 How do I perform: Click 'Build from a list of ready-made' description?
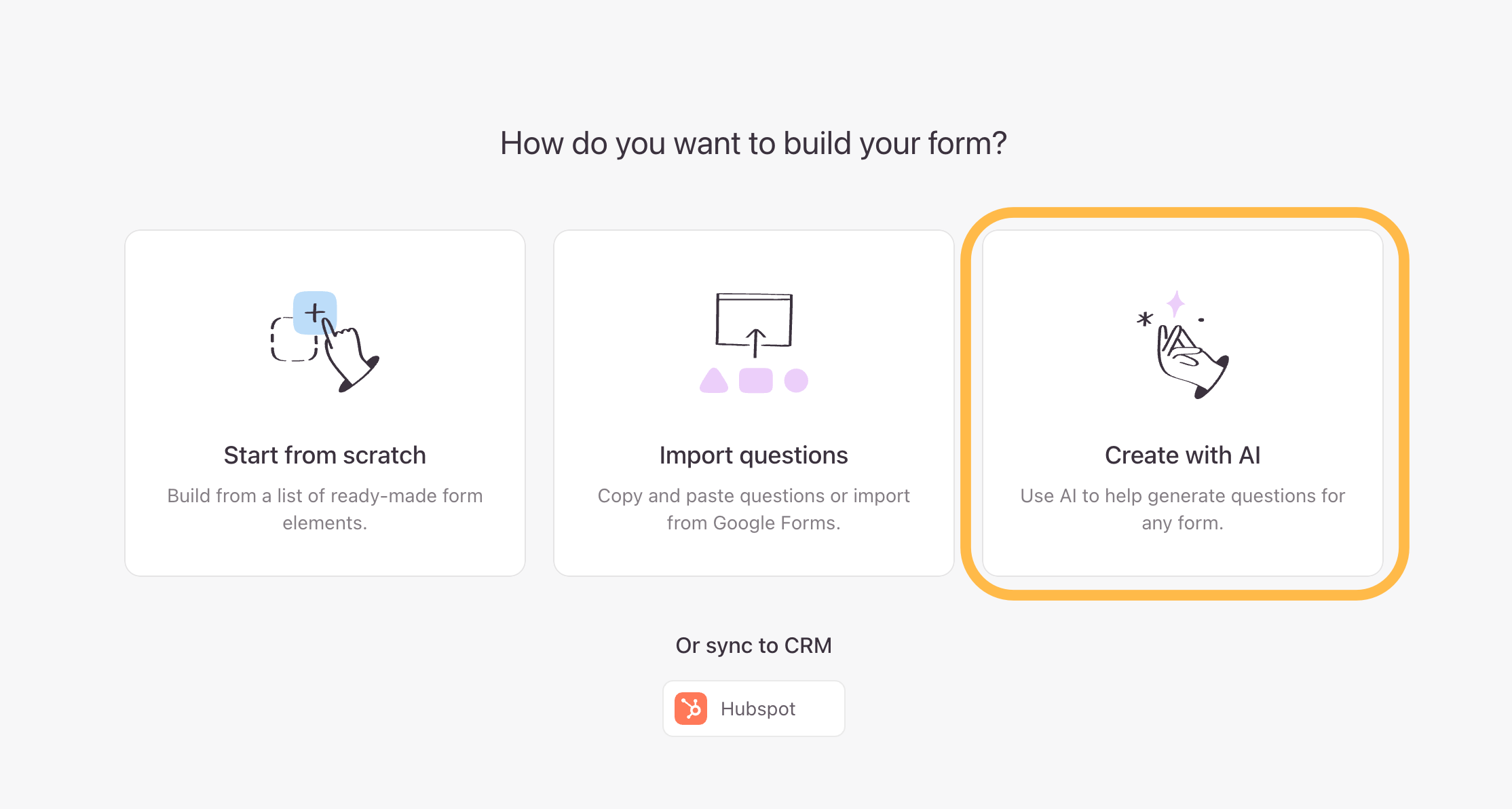(325, 509)
